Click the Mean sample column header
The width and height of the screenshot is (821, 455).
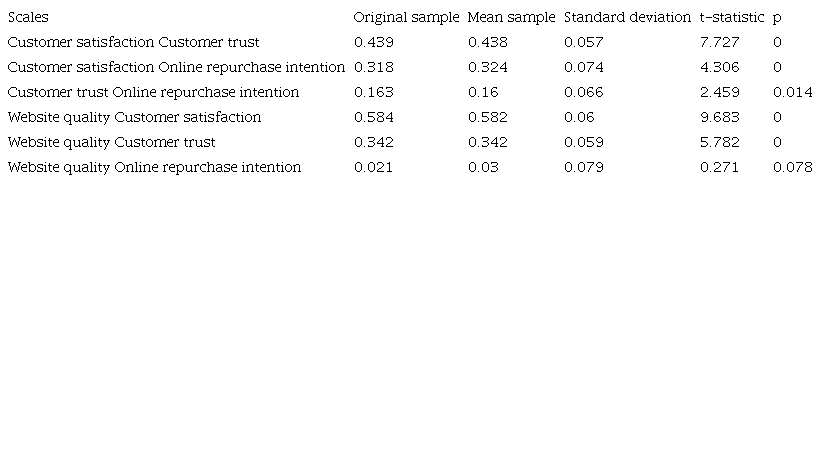[x=510, y=18]
